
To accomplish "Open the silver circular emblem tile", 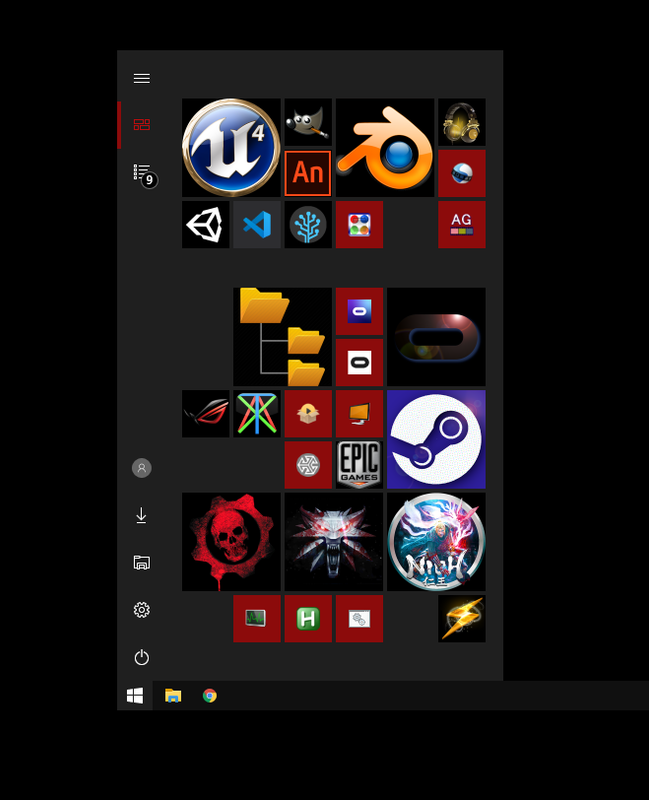I will click(x=308, y=465).
